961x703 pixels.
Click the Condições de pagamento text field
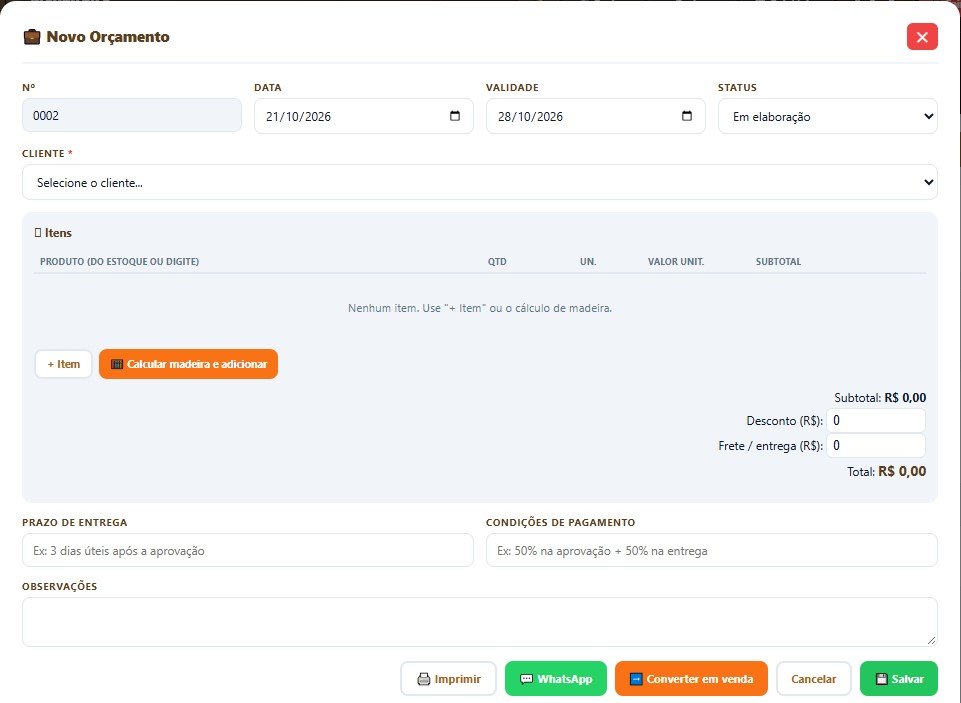[712, 550]
